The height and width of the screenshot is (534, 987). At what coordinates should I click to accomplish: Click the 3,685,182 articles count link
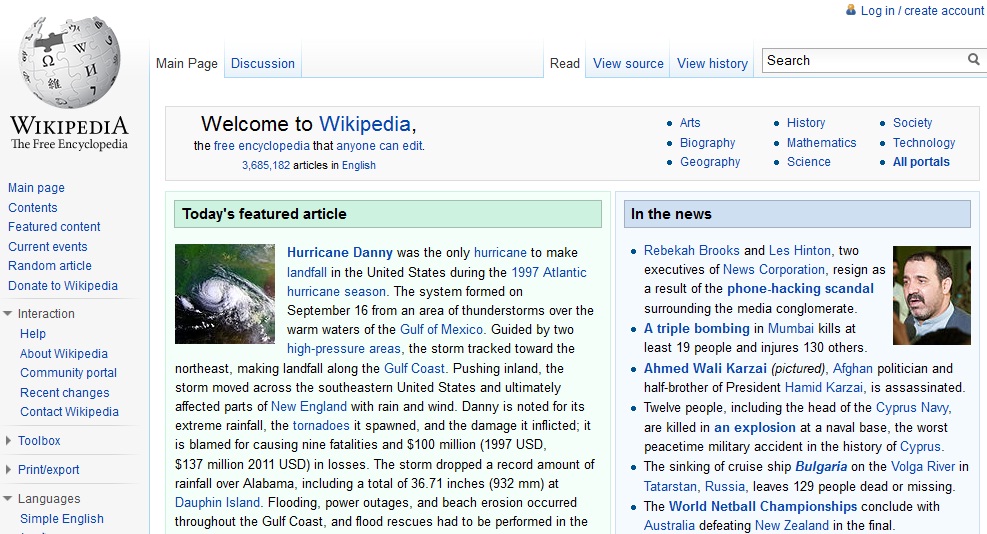pyautogui.click(x=266, y=166)
